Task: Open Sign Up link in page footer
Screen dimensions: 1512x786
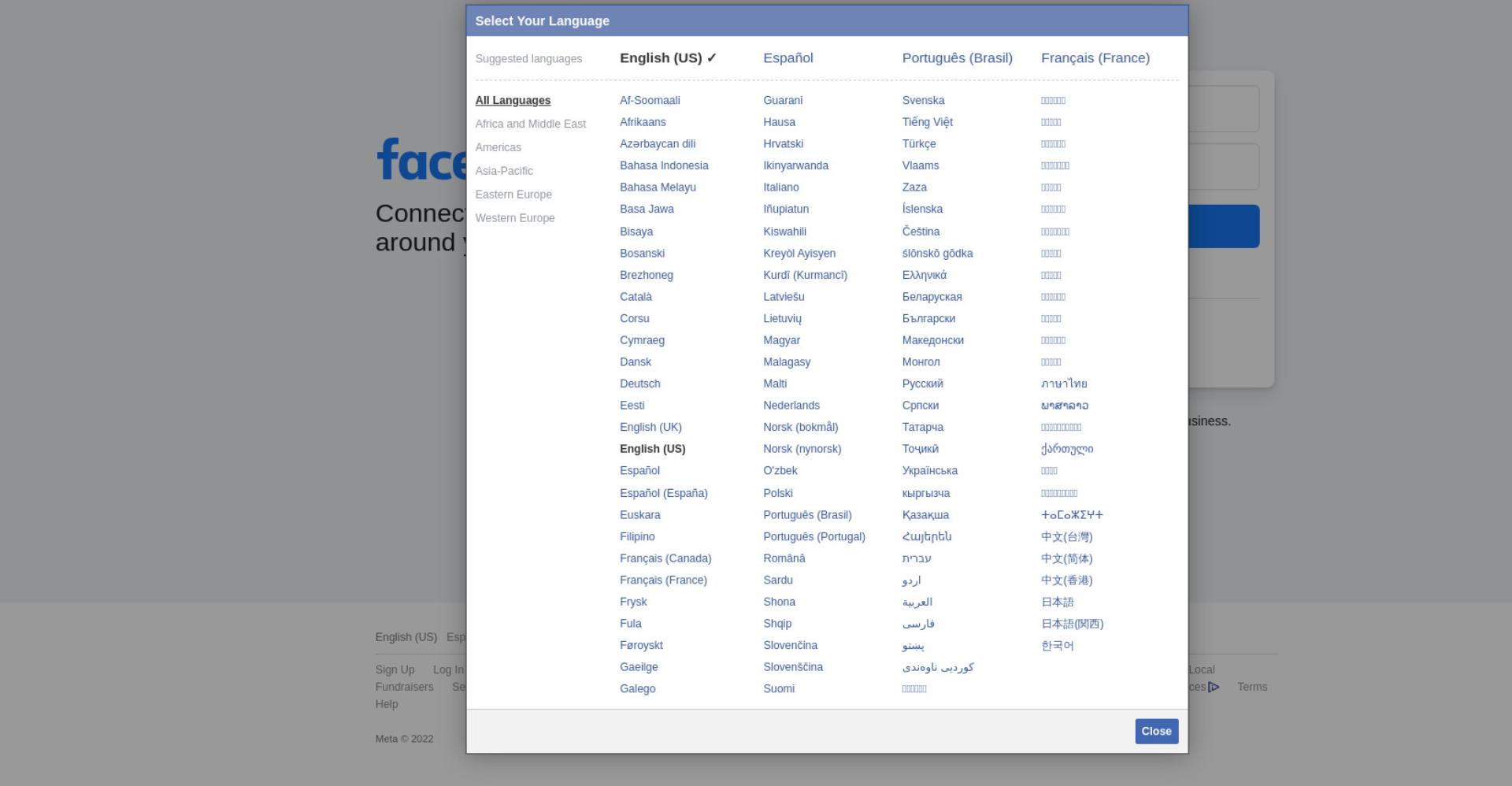Action: point(395,669)
